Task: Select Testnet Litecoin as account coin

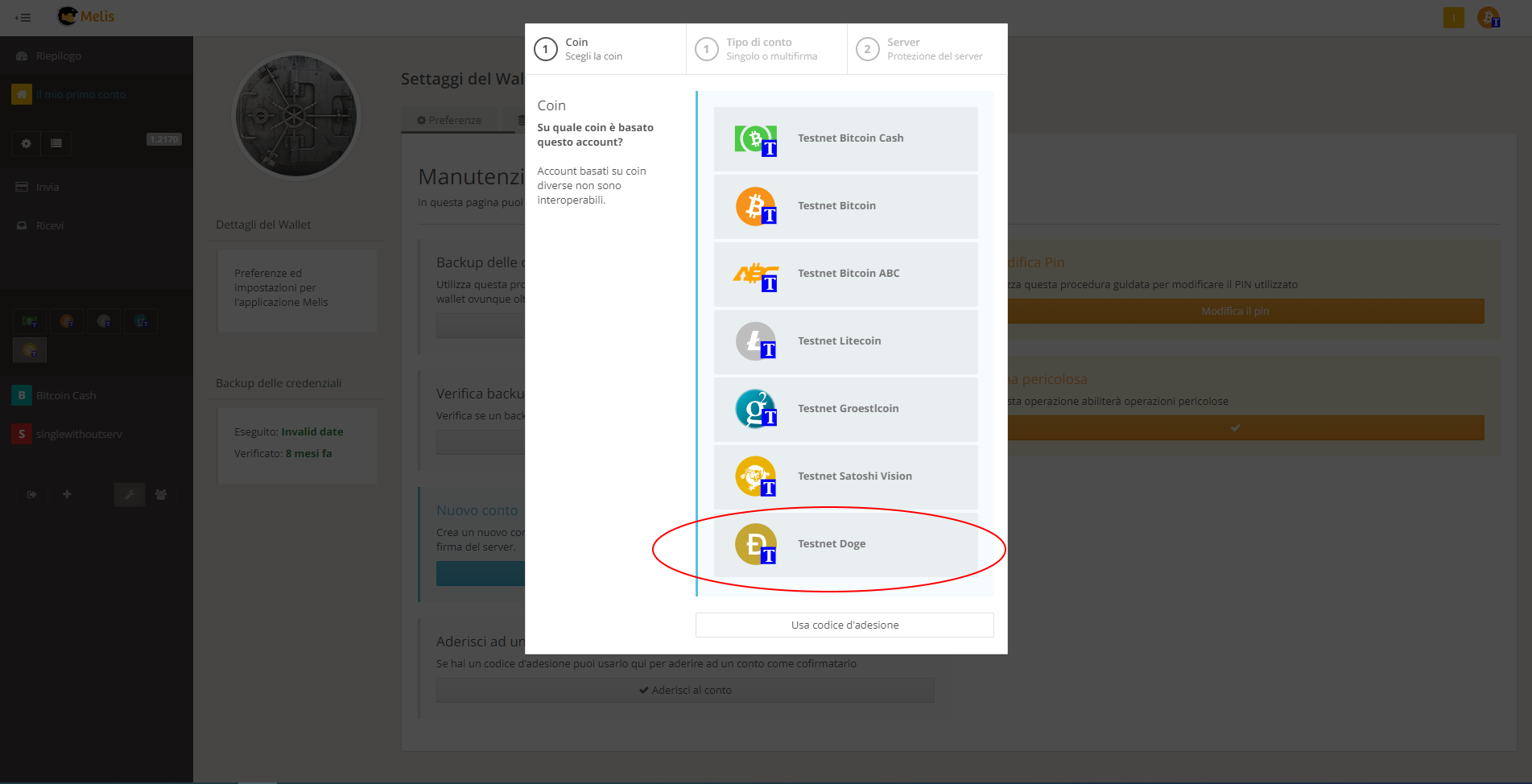Action: tap(845, 341)
